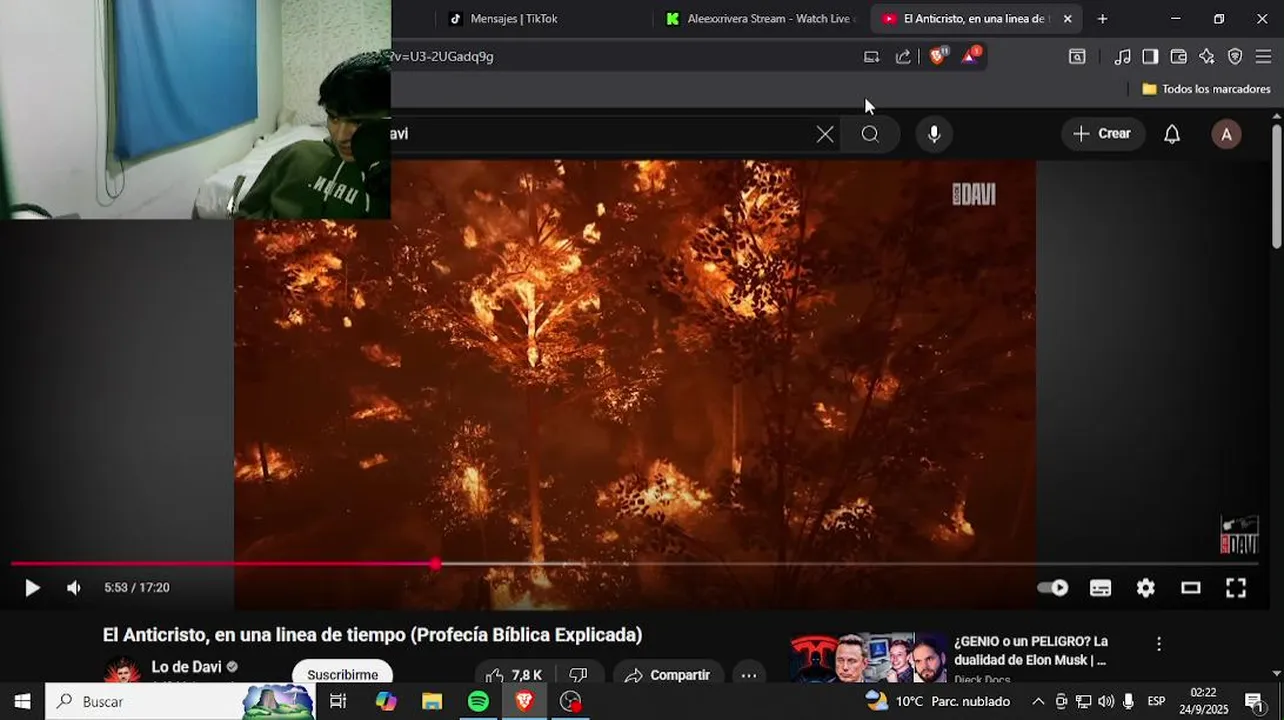Click the Compartir button

point(666,675)
